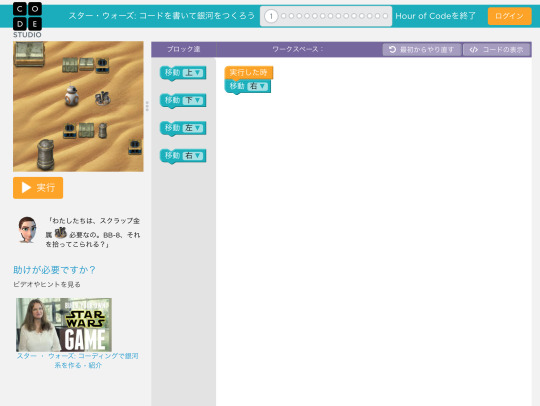This screenshot has width=540, height=406.
Task: Open the 助けが必要ですか？ help link
Action: click(x=54, y=270)
